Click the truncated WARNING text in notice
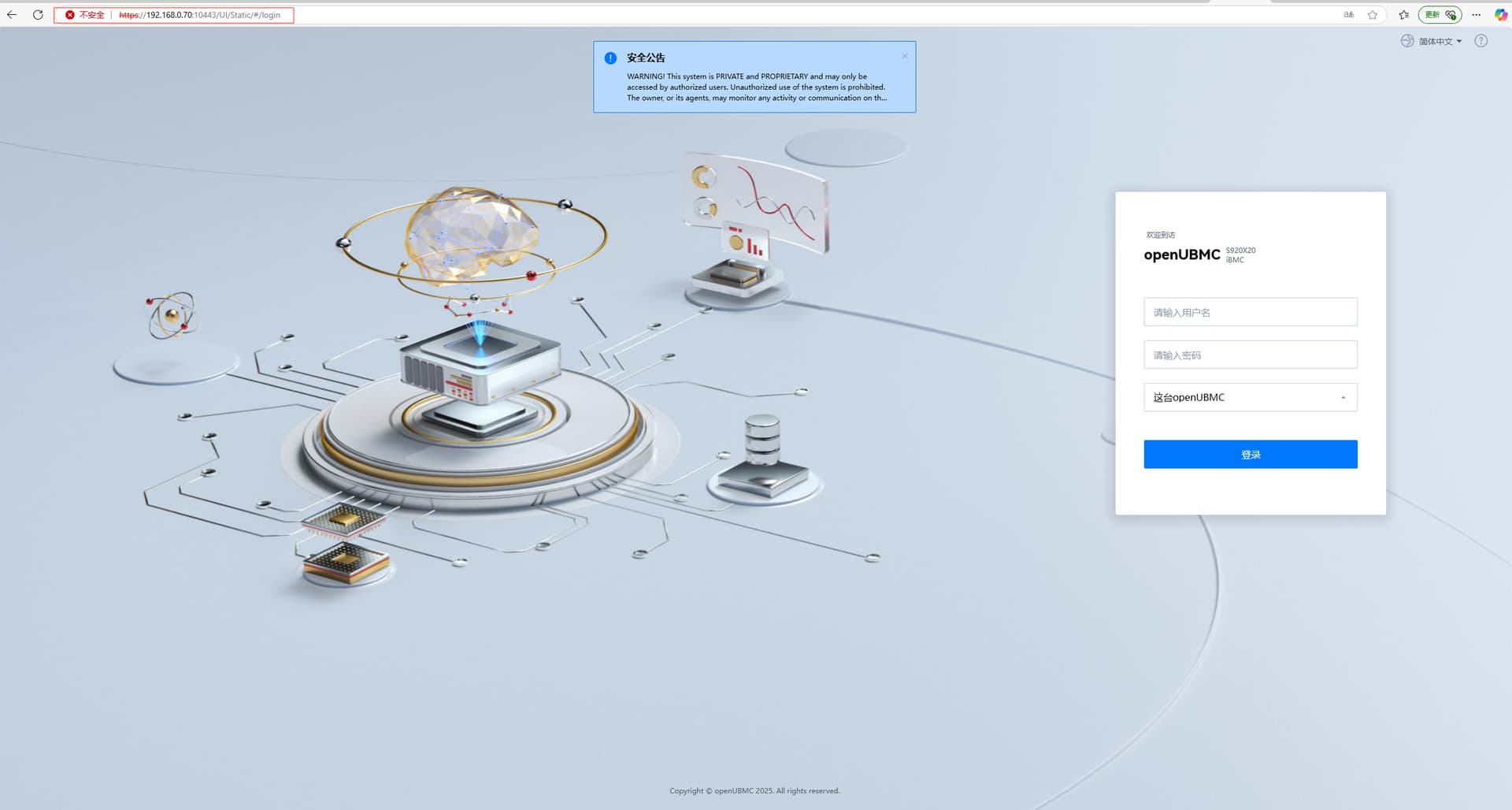The width and height of the screenshot is (1512, 810). pyautogui.click(x=756, y=87)
